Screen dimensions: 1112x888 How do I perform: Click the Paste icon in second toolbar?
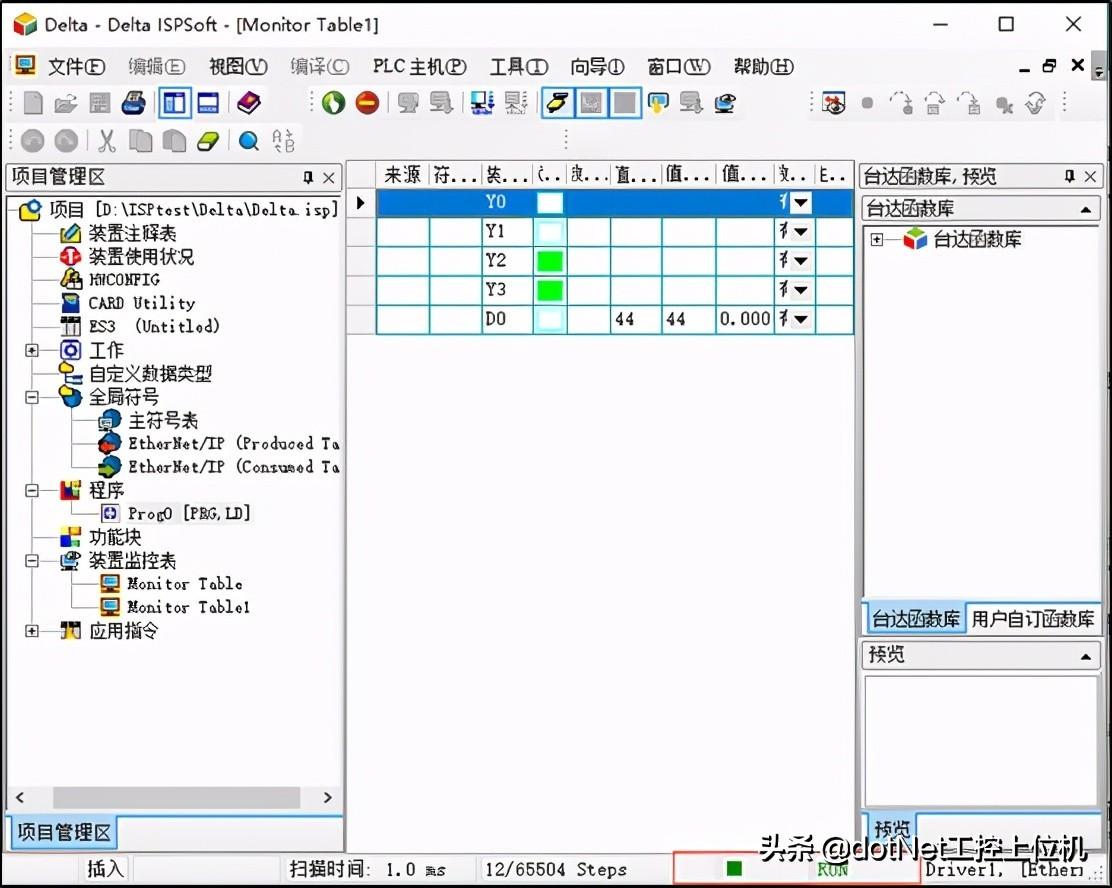(x=174, y=141)
